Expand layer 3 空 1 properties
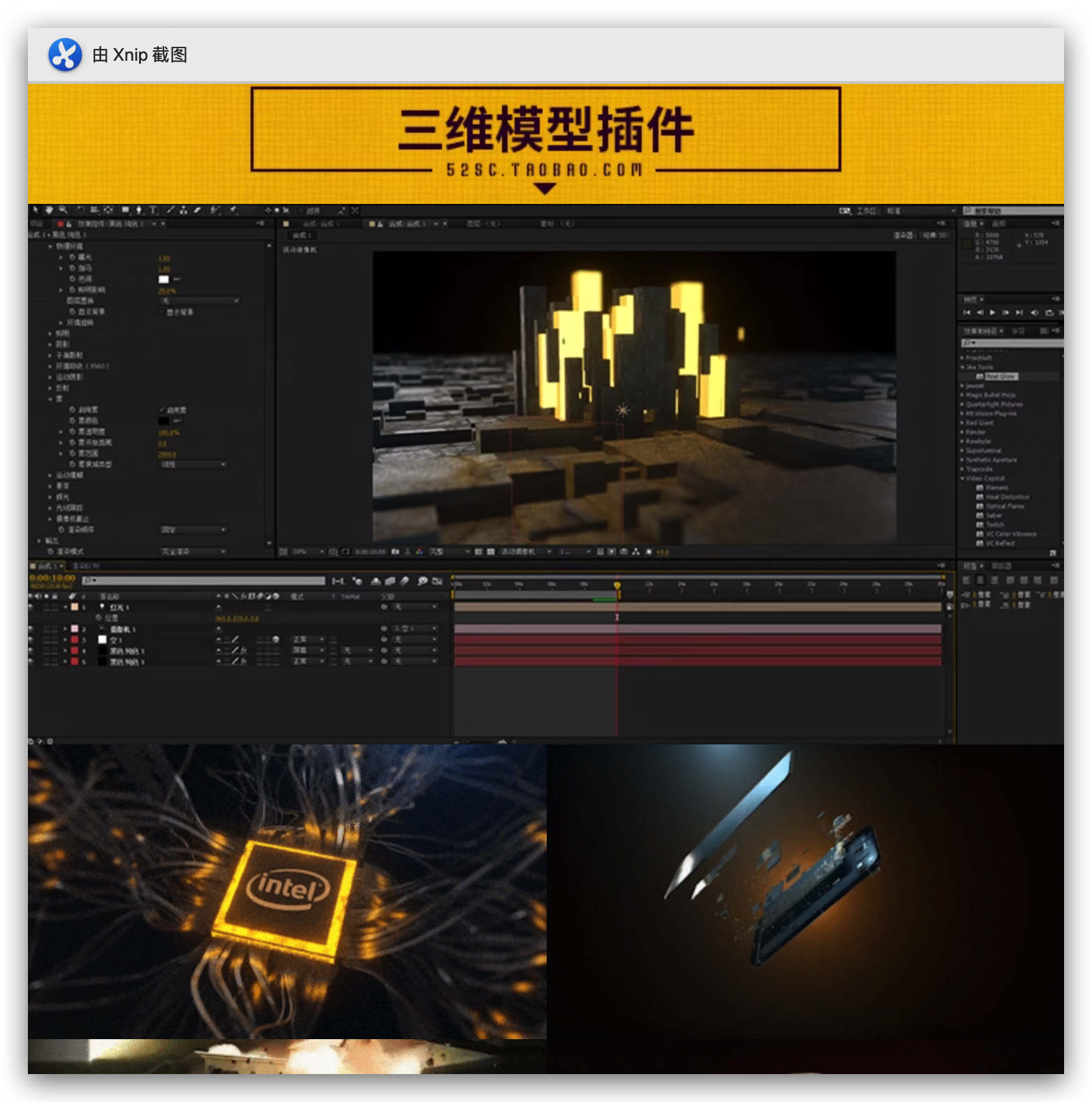This screenshot has height=1102, width=1092. coord(65,640)
